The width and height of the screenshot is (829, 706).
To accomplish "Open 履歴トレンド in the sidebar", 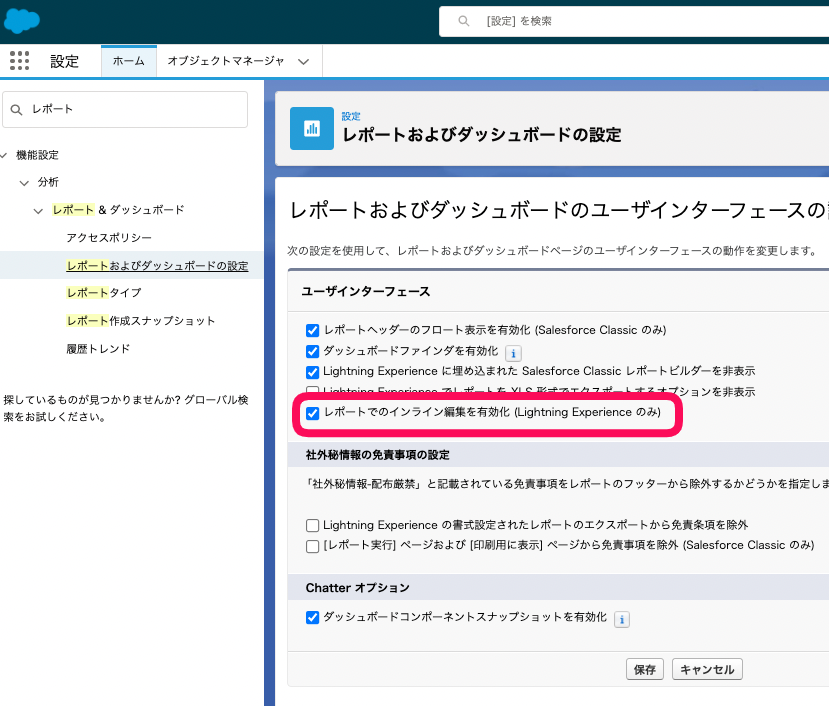I will click(x=98, y=349).
